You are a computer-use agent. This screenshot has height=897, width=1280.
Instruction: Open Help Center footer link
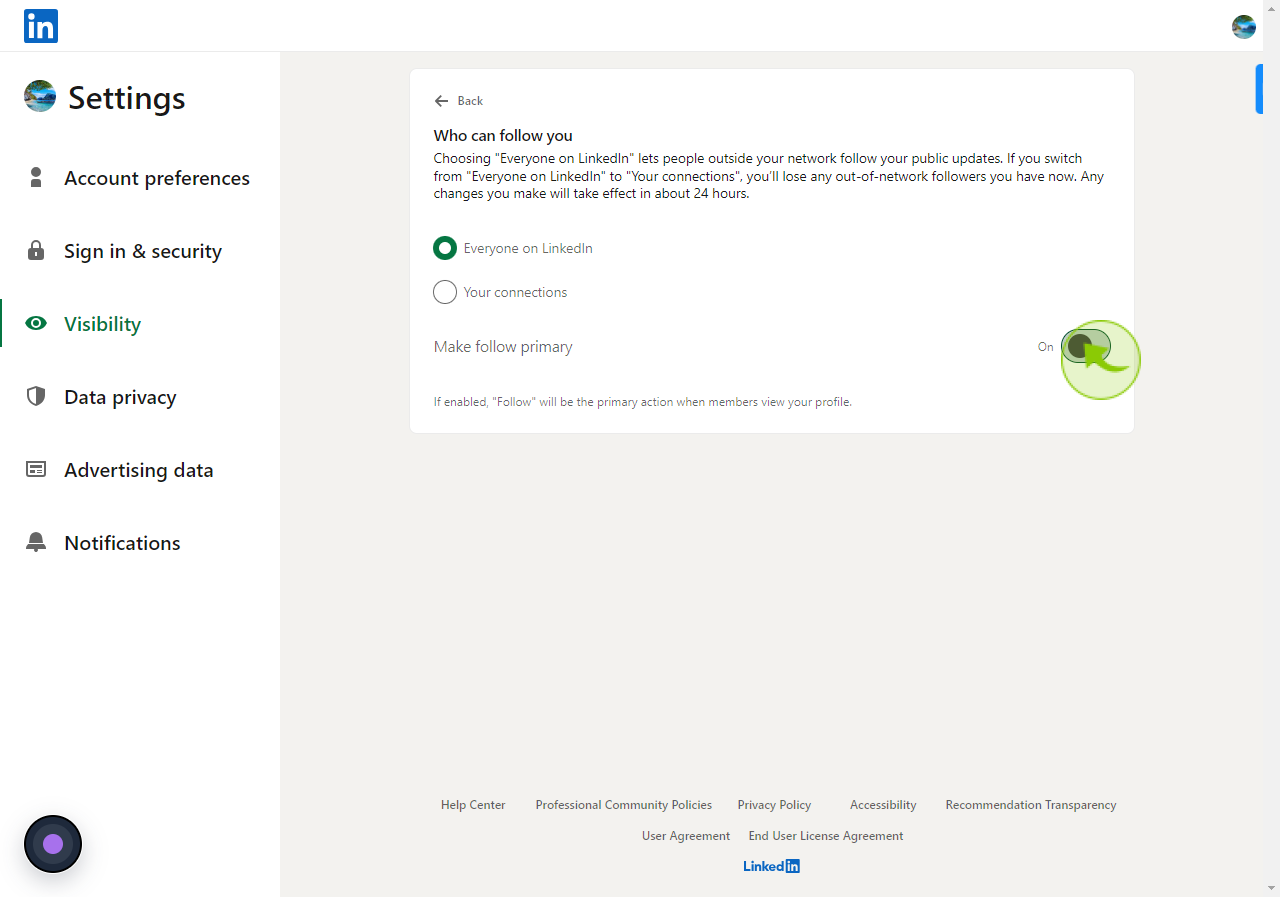(473, 805)
